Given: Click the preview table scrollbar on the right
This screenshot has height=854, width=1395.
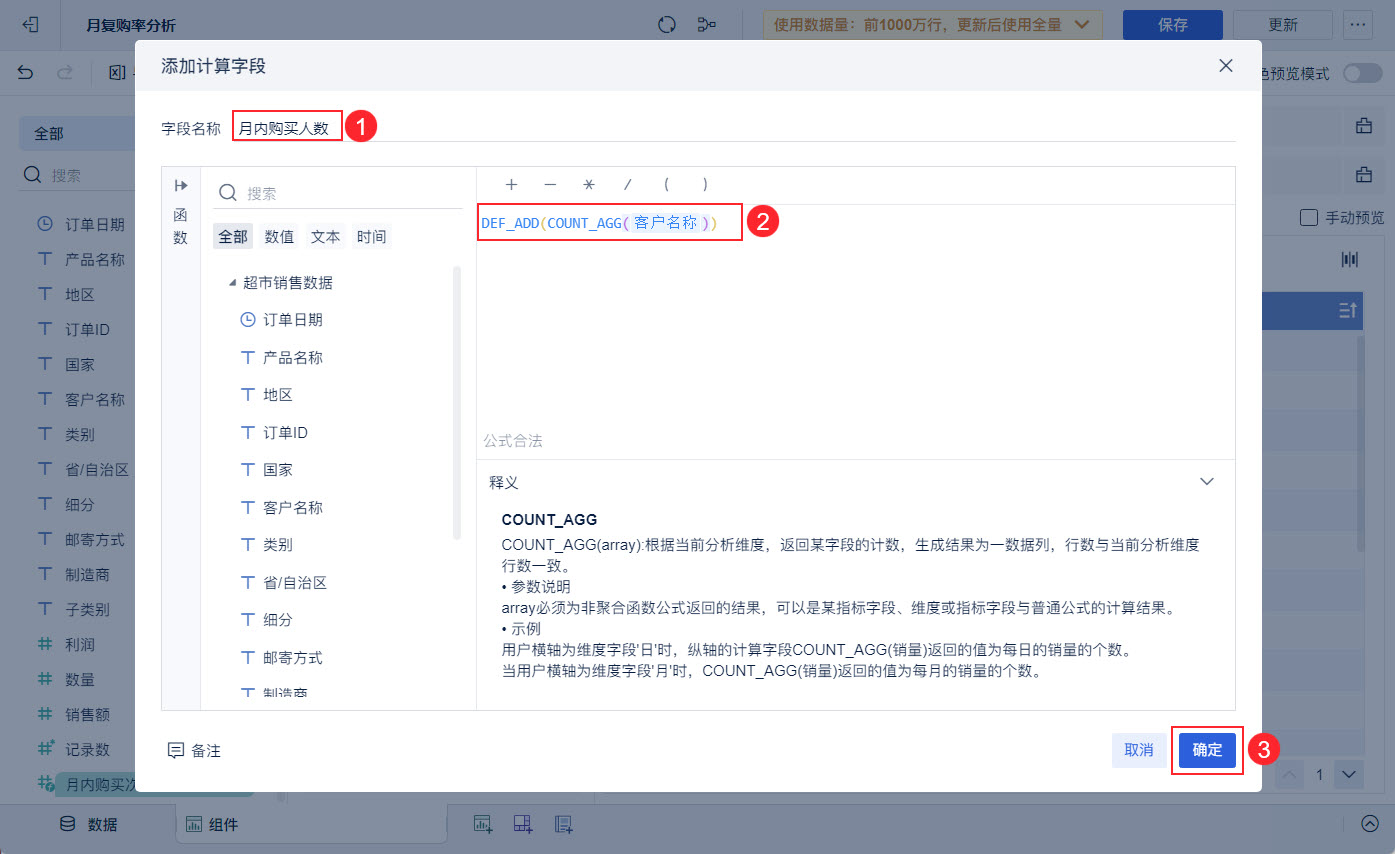Looking at the screenshot, I should (1360, 443).
